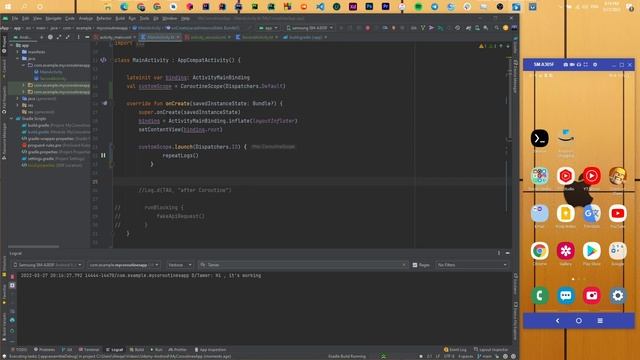
Task: Toggle the Regex checkbox in Logcat
Action: [415, 265]
